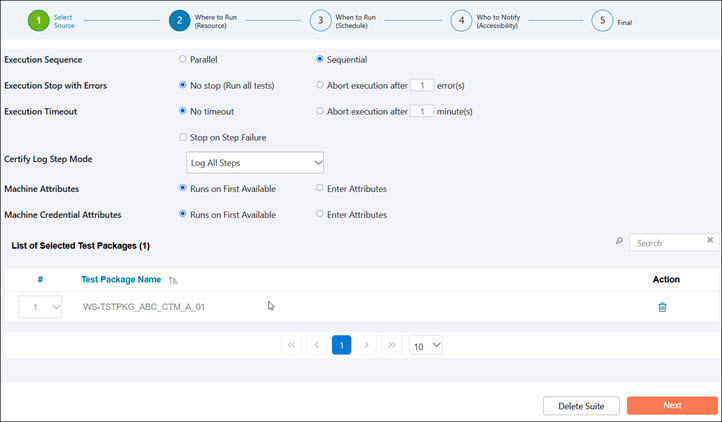Select Enter Attributes for Machine Attributes

pos(320,188)
